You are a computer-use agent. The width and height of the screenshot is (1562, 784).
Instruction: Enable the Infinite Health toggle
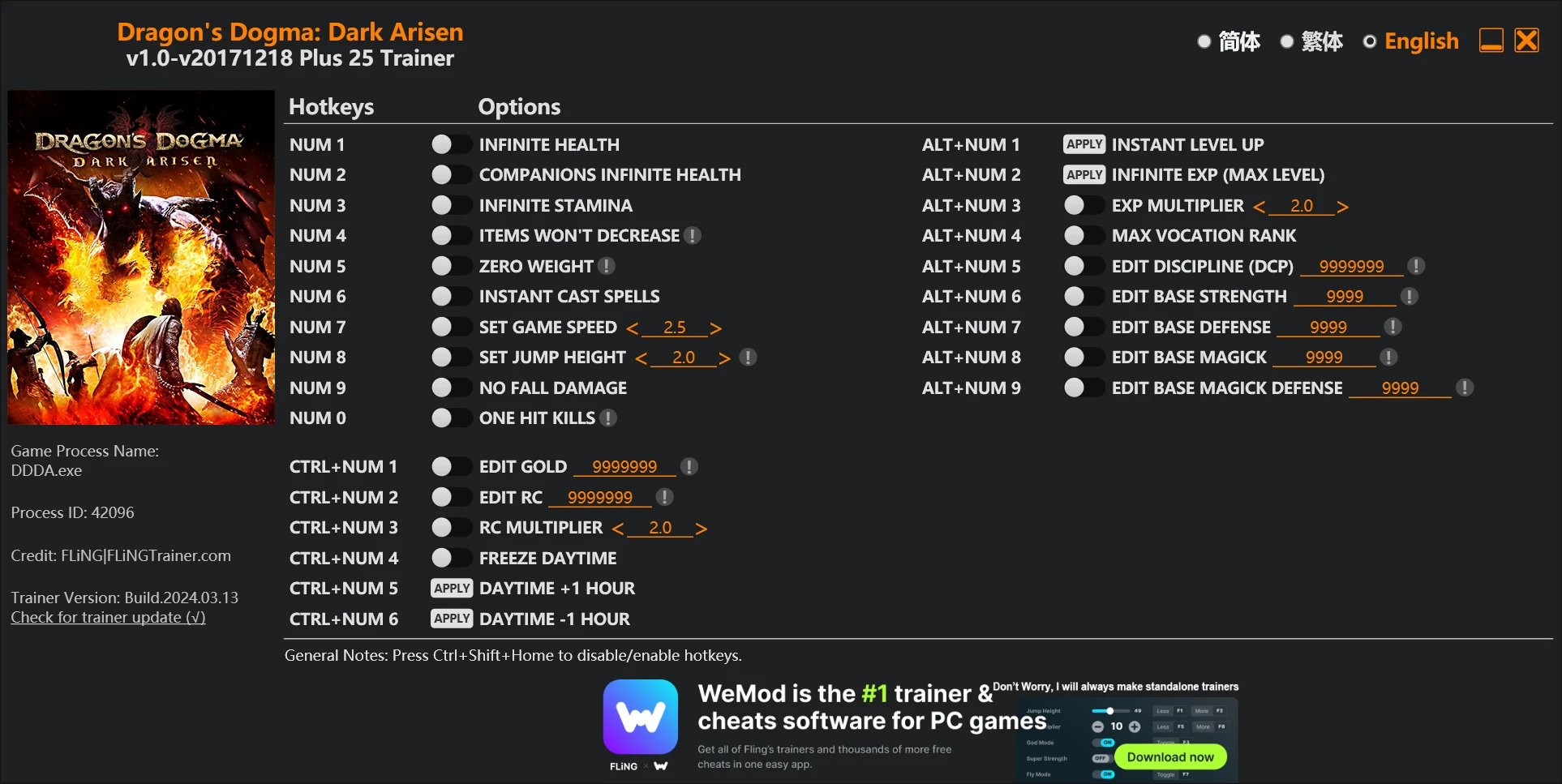tap(451, 145)
